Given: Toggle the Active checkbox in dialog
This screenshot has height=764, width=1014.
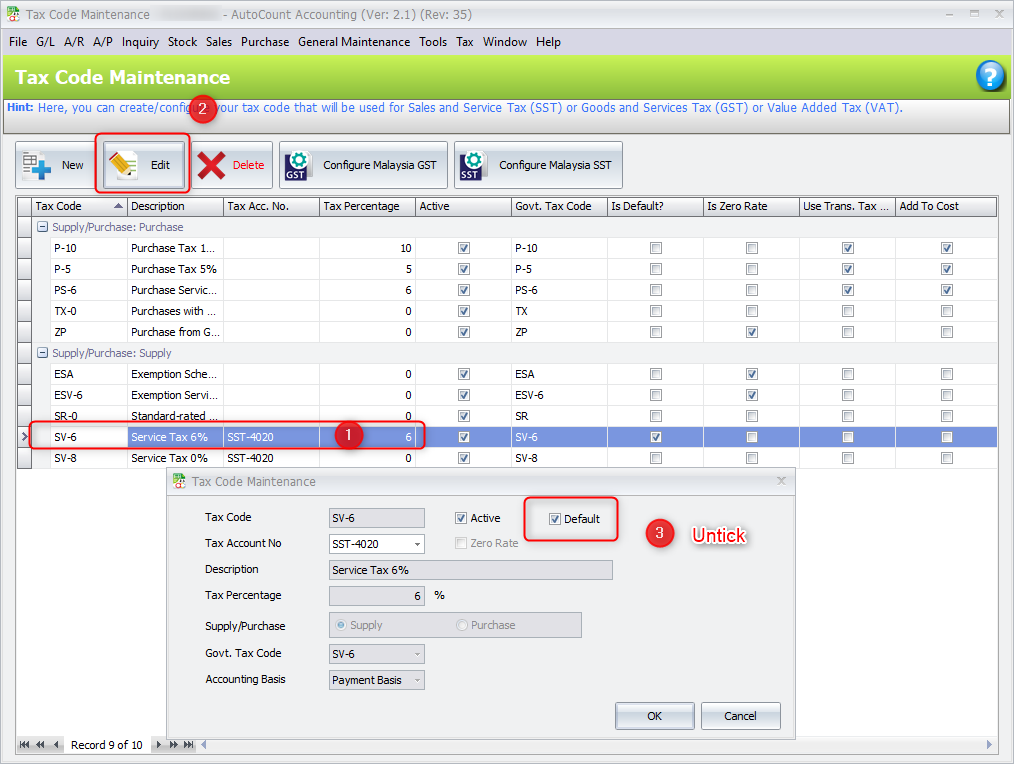Looking at the screenshot, I should (461, 518).
